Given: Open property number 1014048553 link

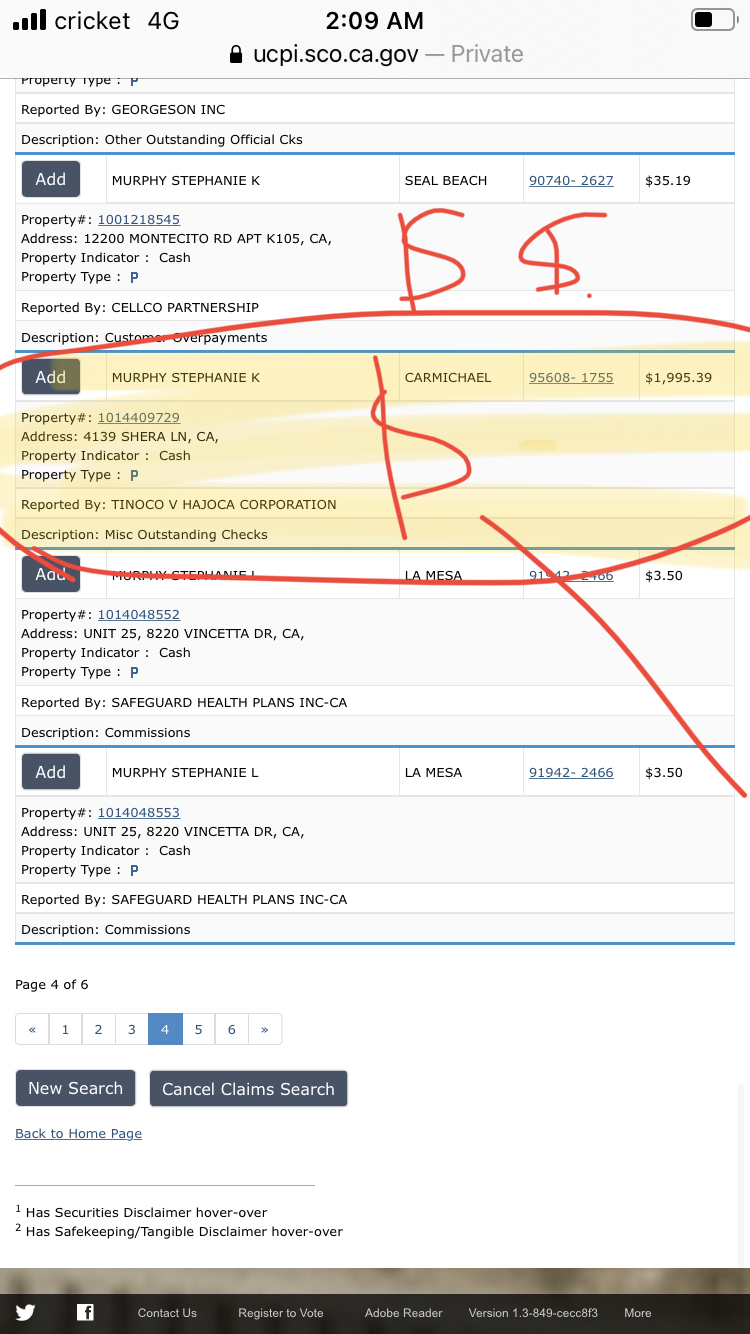Looking at the screenshot, I should click(x=139, y=812).
